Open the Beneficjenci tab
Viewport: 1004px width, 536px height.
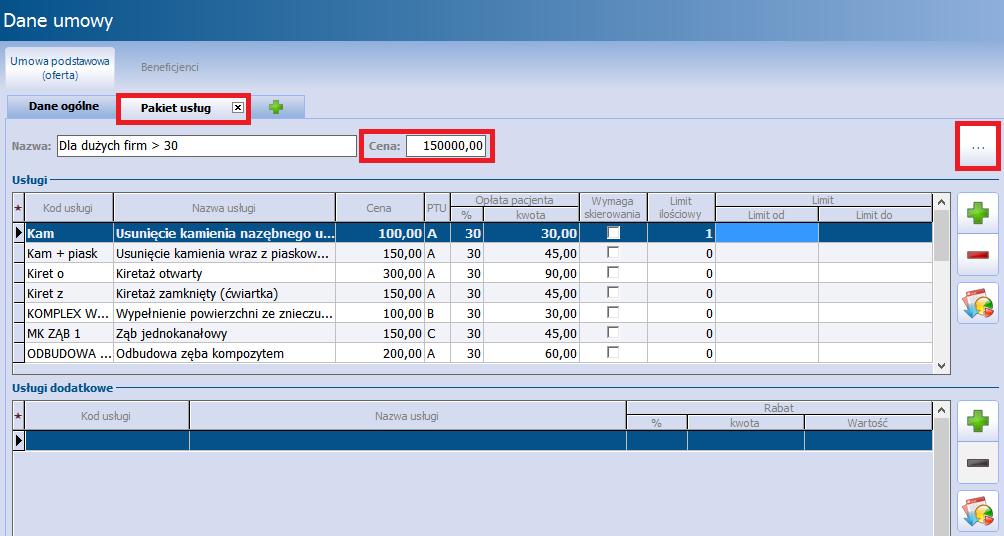tap(170, 67)
